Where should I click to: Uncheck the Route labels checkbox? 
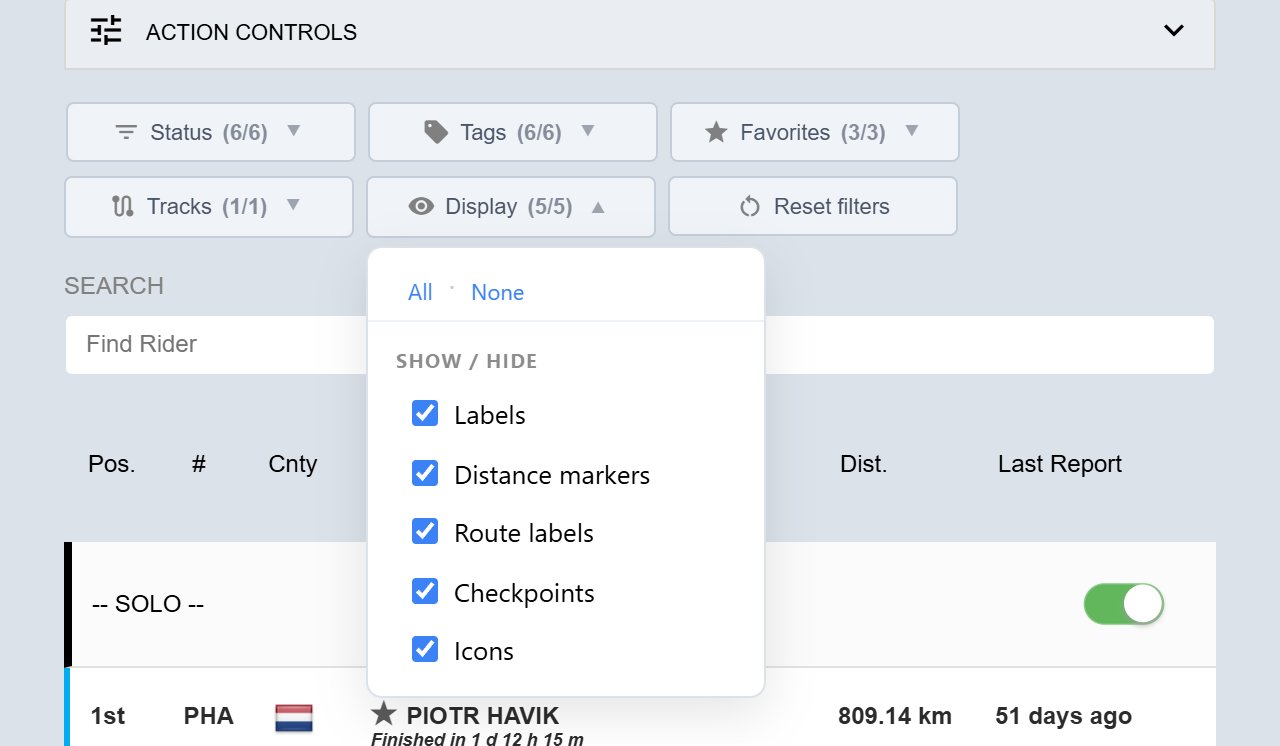tap(425, 531)
